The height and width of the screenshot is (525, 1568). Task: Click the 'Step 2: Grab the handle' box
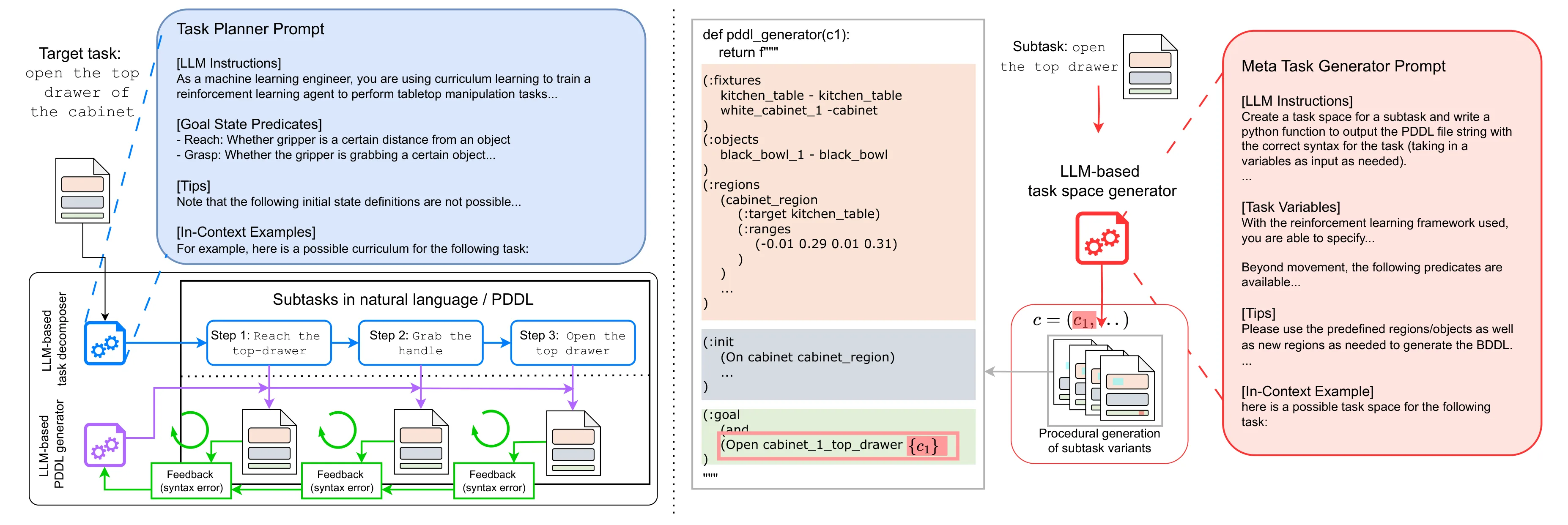point(421,343)
